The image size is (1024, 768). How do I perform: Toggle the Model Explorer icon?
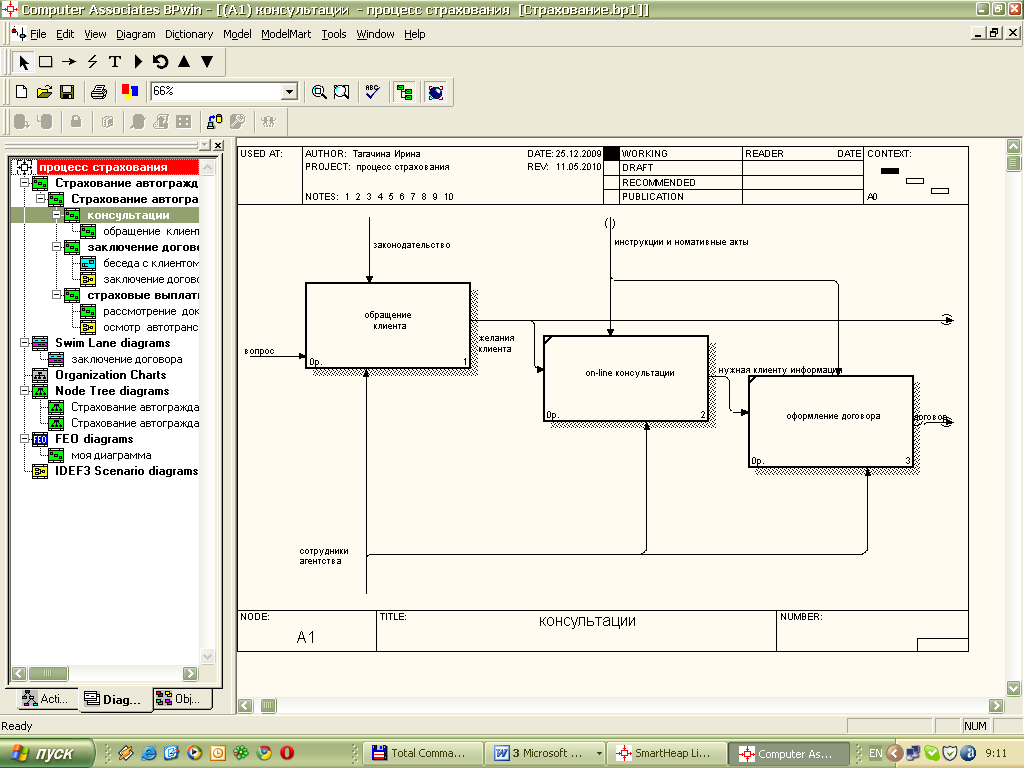coord(404,92)
